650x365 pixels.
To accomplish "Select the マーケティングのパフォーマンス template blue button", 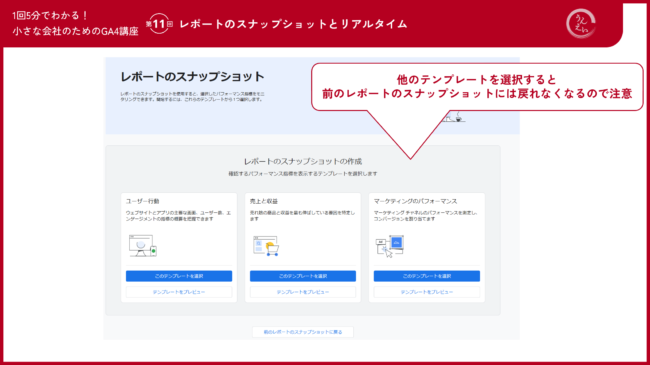I will (427, 276).
